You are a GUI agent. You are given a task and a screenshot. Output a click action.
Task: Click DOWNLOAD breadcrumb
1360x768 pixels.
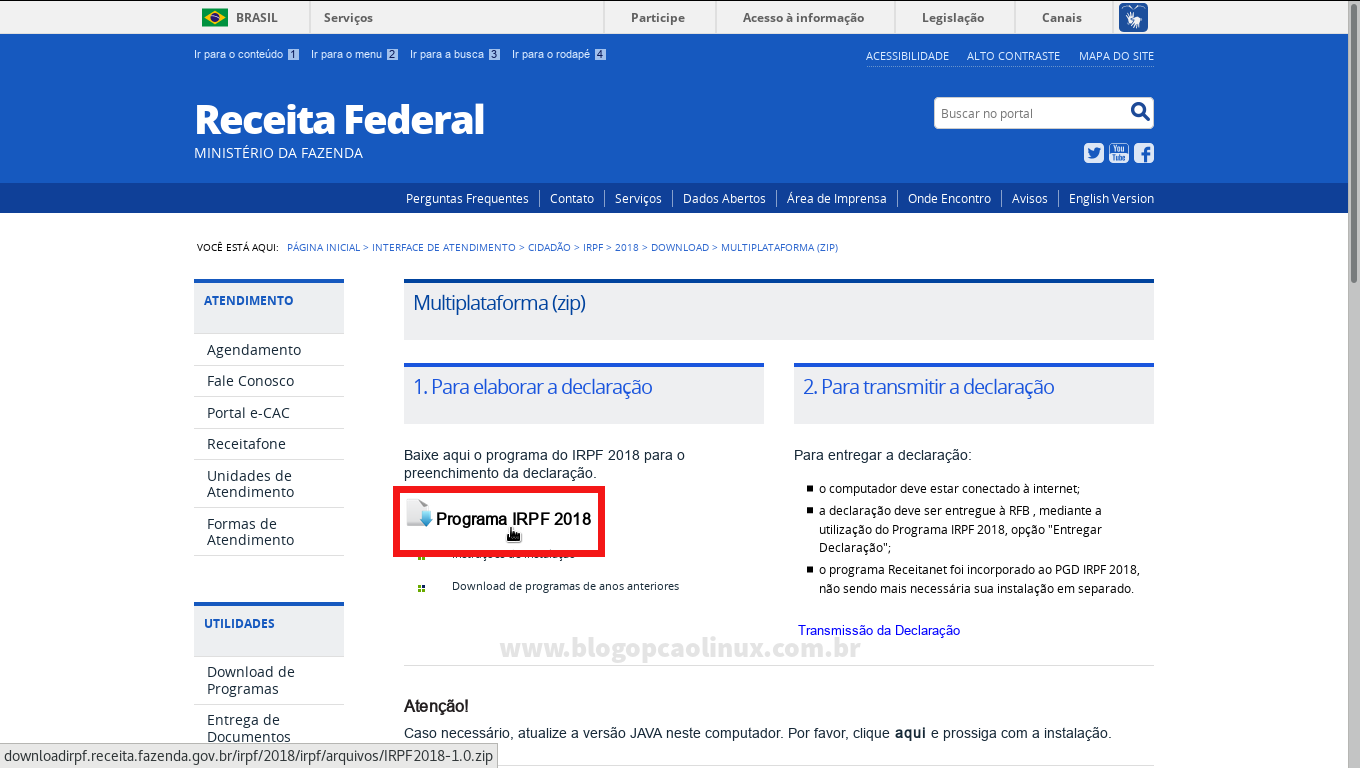pyautogui.click(x=680, y=247)
